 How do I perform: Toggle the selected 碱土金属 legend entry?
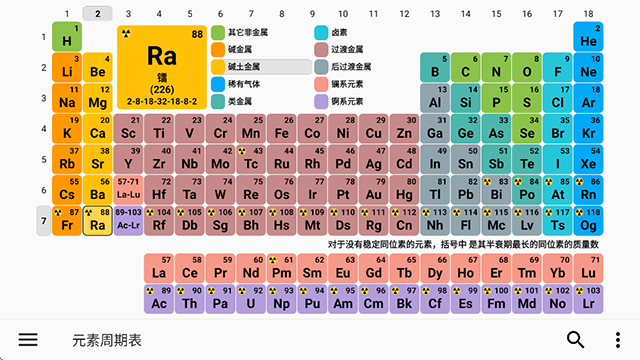(x=261, y=67)
